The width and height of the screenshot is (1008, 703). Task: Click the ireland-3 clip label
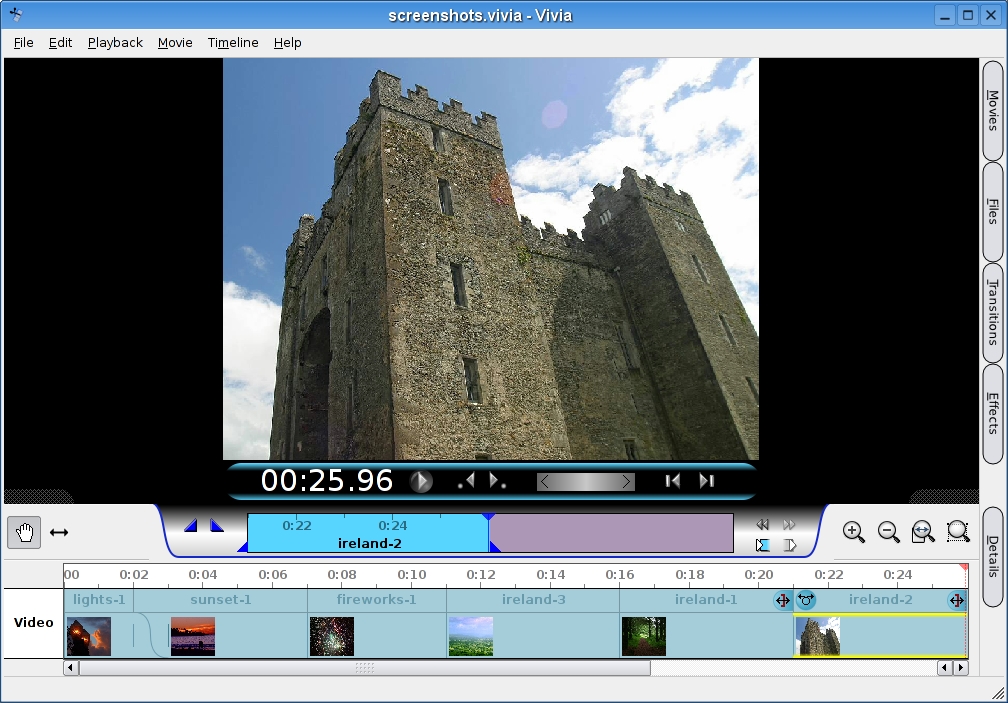click(534, 600)
